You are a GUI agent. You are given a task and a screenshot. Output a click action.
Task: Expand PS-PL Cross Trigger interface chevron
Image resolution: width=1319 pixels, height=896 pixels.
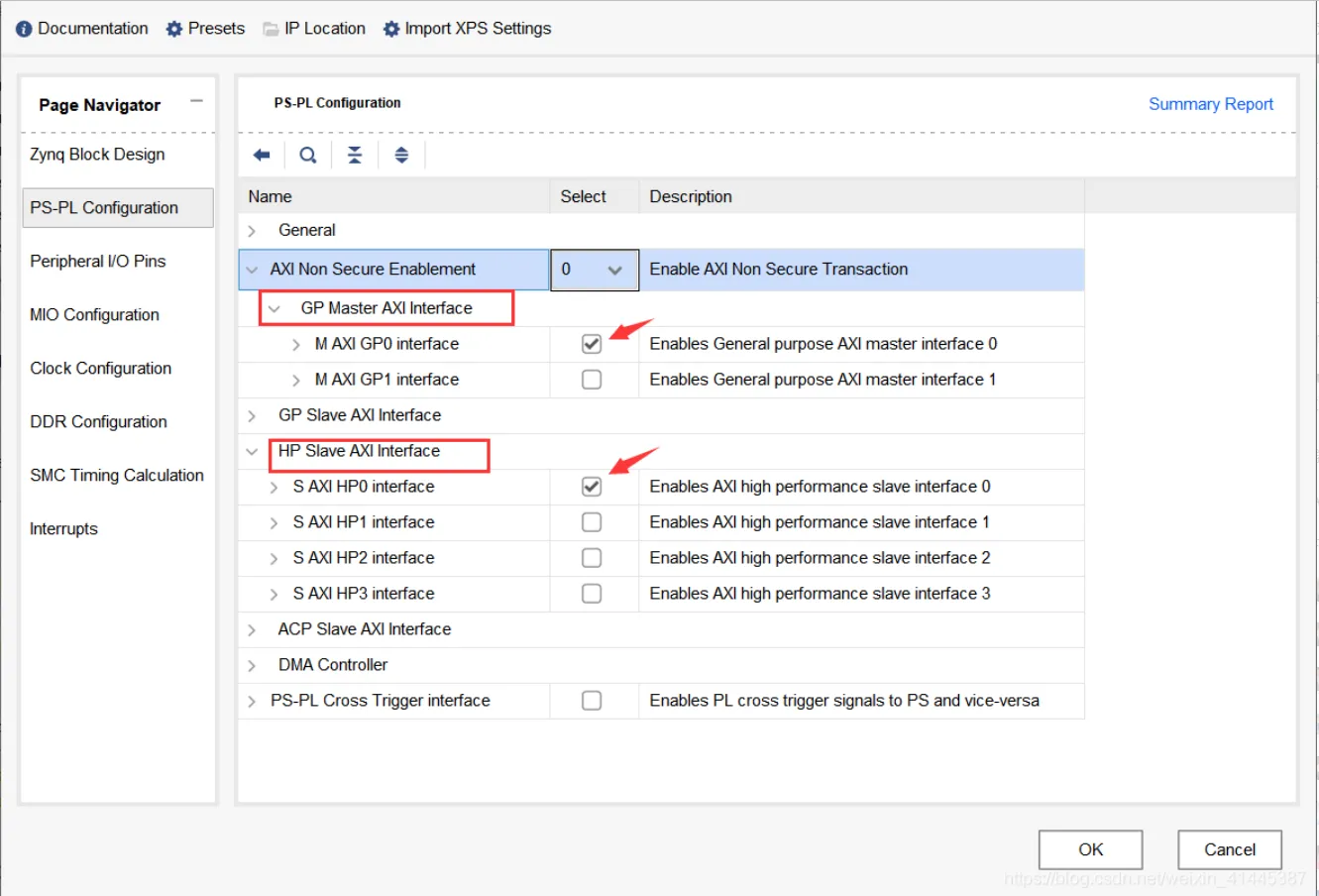click(x=252, y=702)
